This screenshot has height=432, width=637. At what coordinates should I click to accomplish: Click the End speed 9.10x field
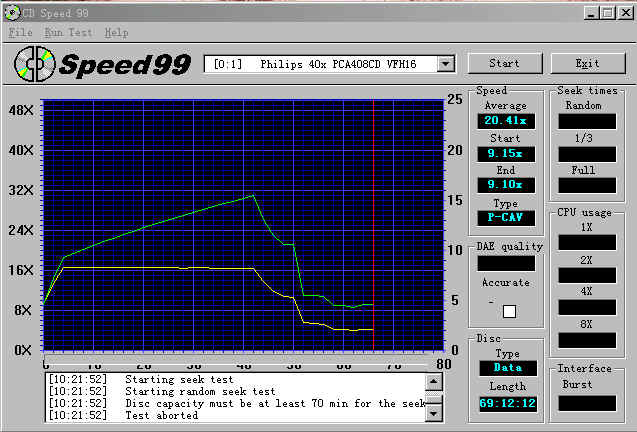(505, 185)
